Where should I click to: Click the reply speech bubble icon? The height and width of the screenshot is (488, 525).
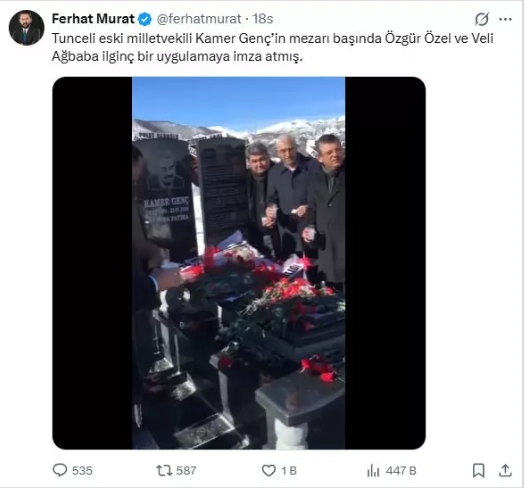[x=60, y=470]
